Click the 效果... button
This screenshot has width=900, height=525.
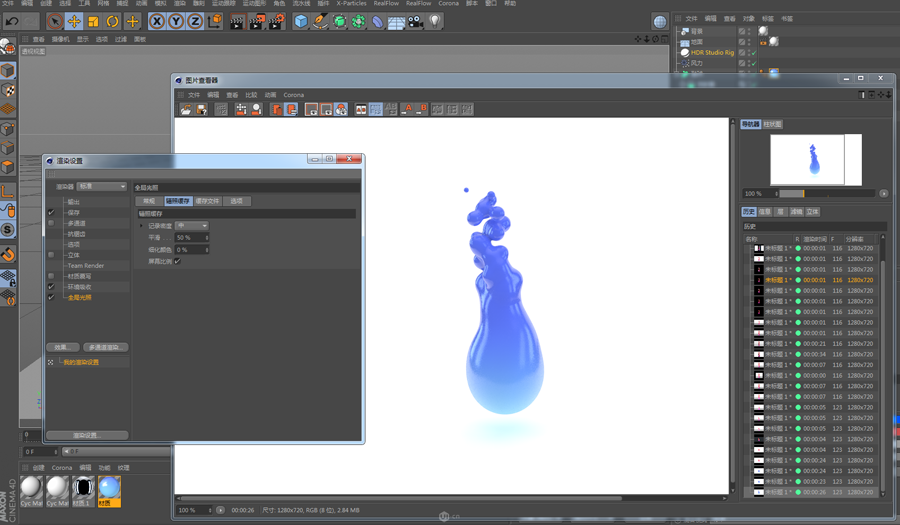tap(63, 347)
